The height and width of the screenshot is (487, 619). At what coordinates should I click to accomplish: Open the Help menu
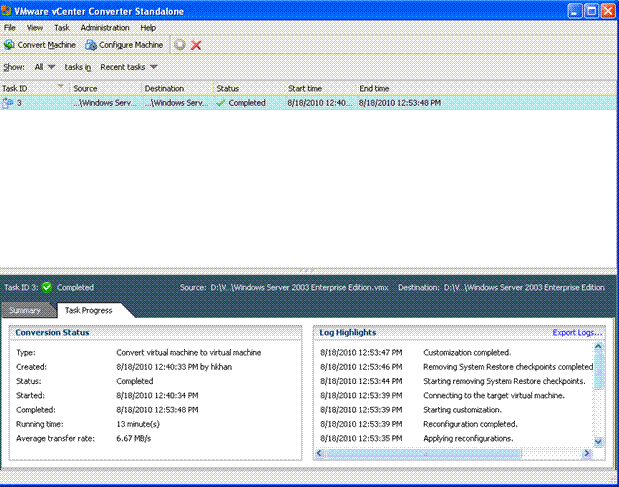click(148, 28)
